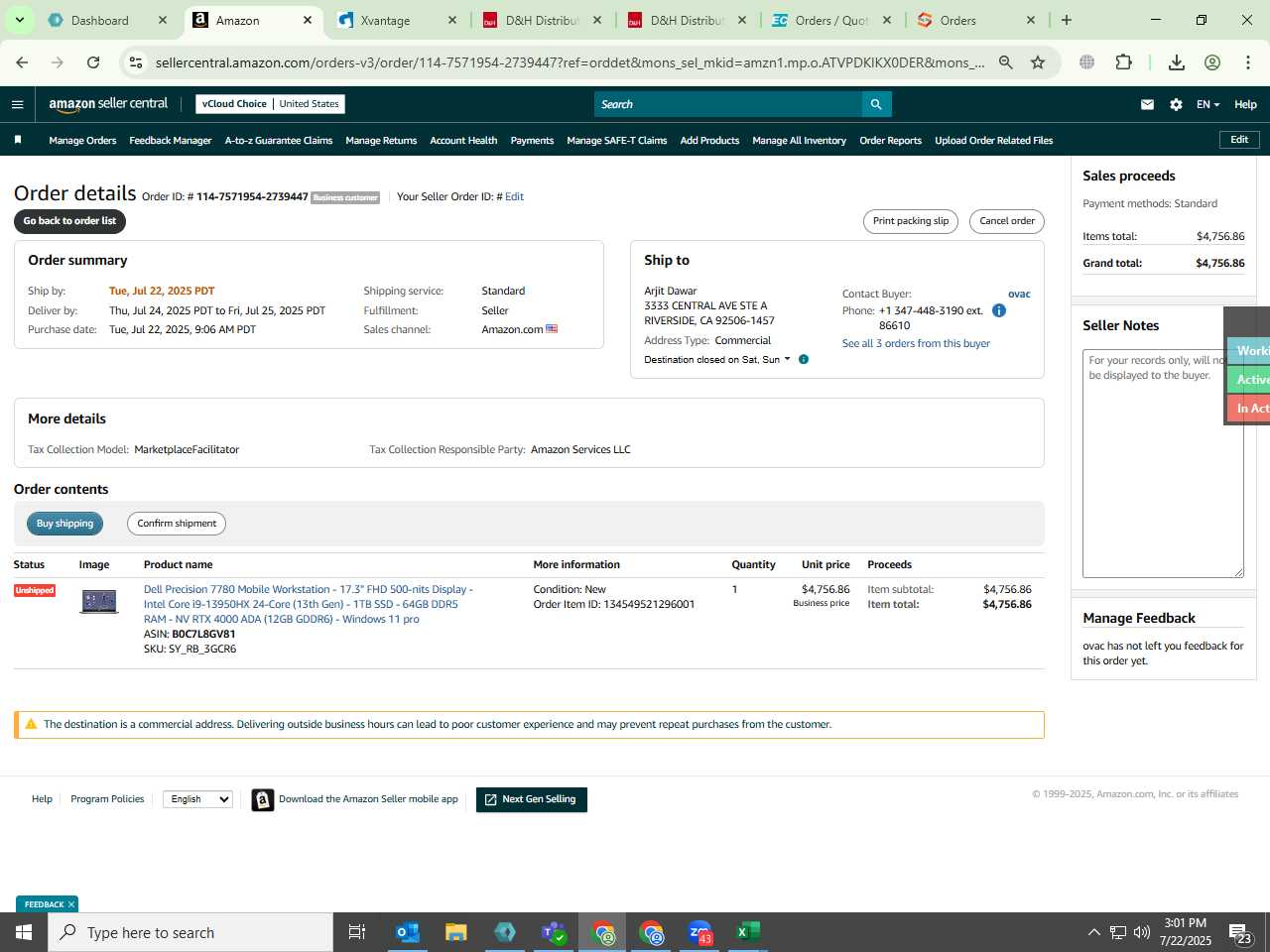
Task: Click Program Policies footer link
Action: pos(107,799)
